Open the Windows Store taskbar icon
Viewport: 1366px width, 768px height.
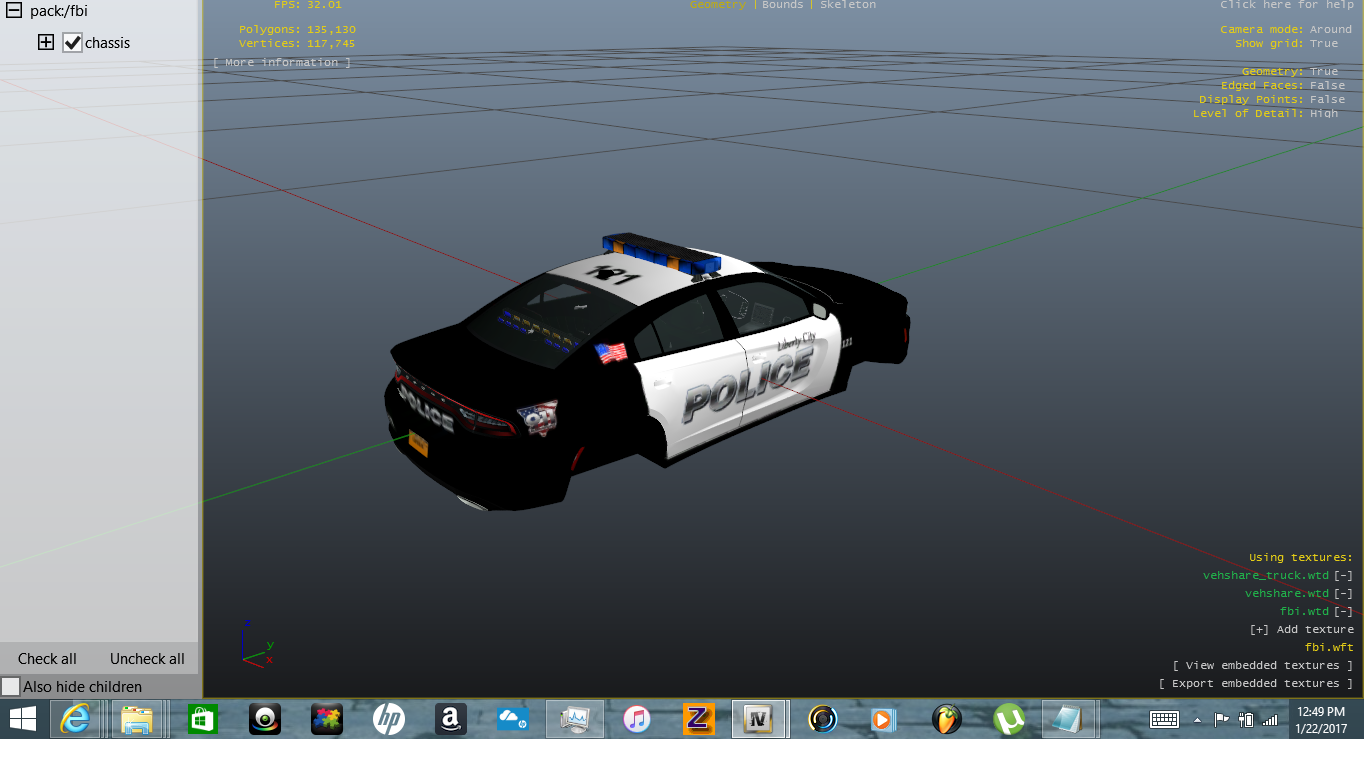(x=202, y=719)
